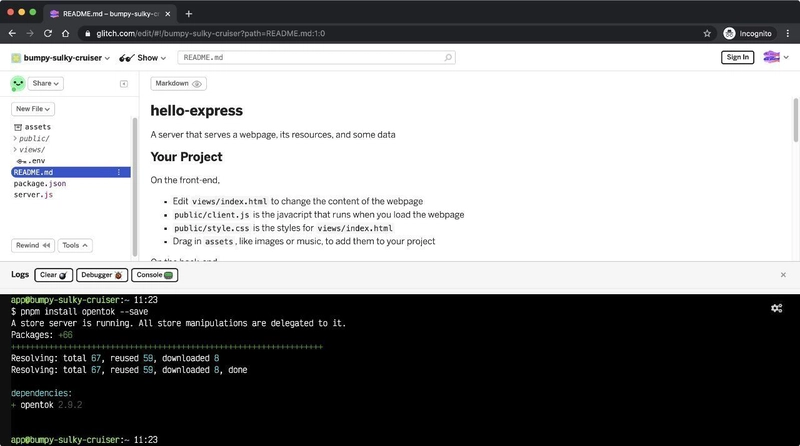Click the browser forward arrow
The width and height of the screenshot is (800, 446).
coord(30,33)
